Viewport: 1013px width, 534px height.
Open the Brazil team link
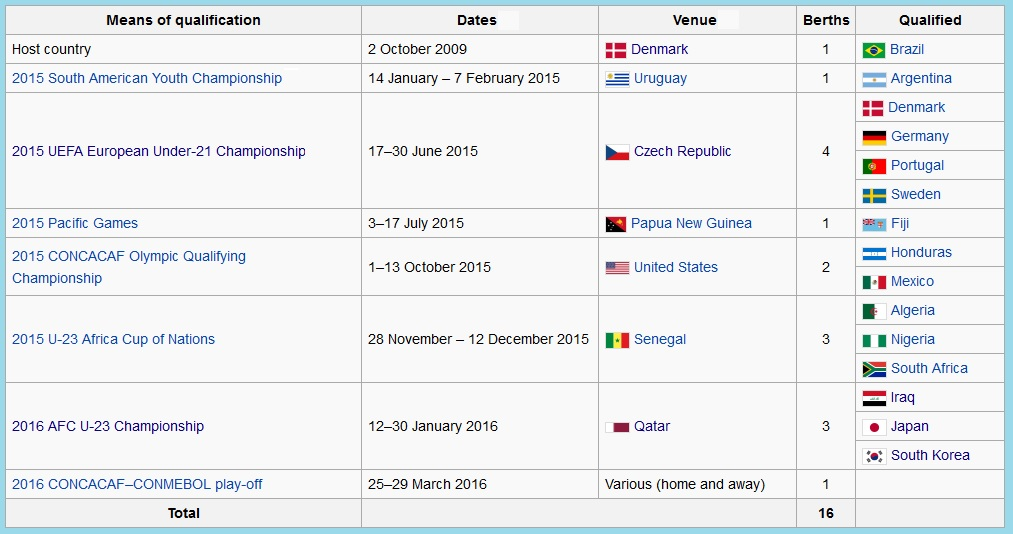[907, 49]
